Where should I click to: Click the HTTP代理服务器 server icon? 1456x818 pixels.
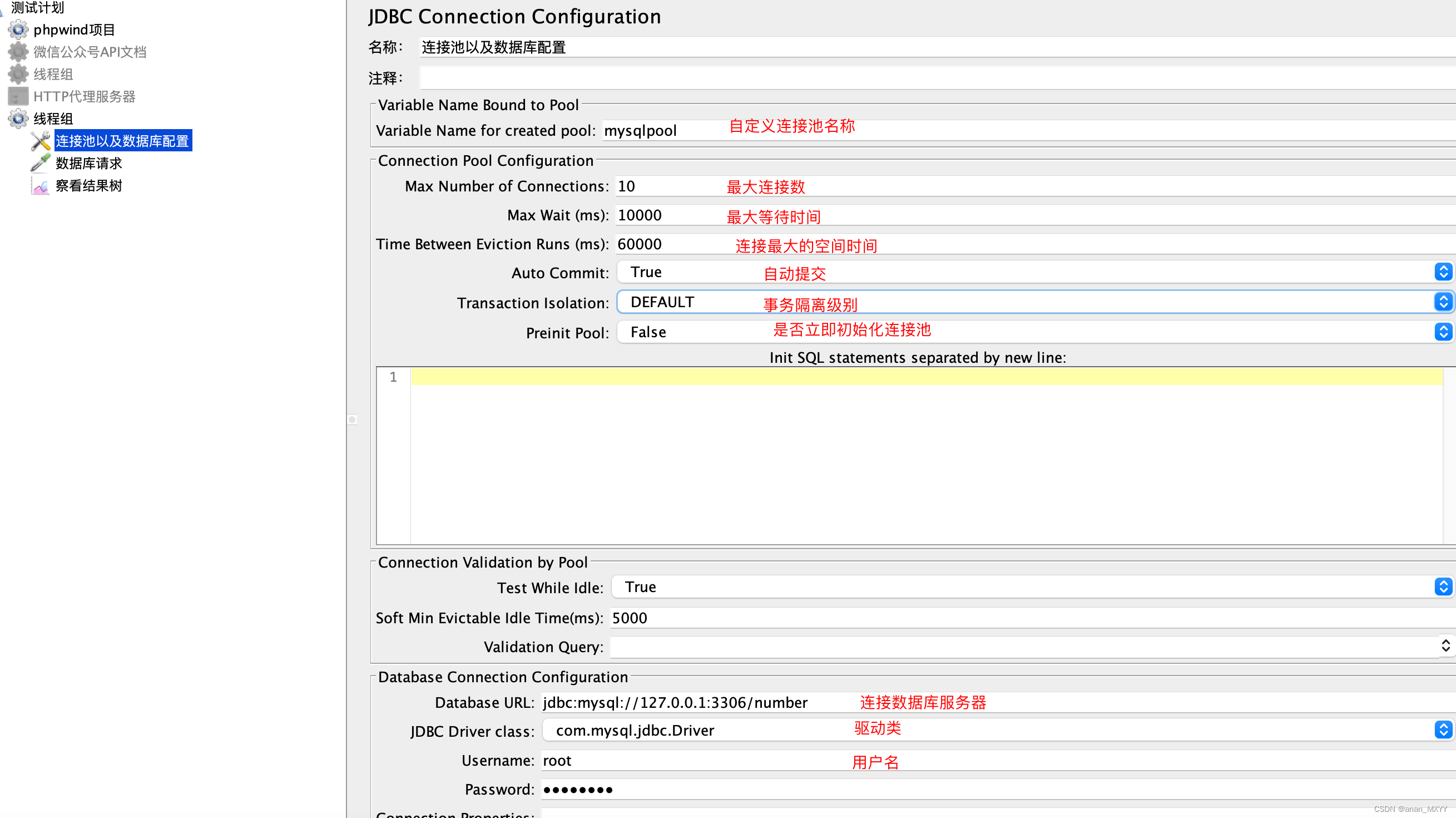[x=18, y=96]
